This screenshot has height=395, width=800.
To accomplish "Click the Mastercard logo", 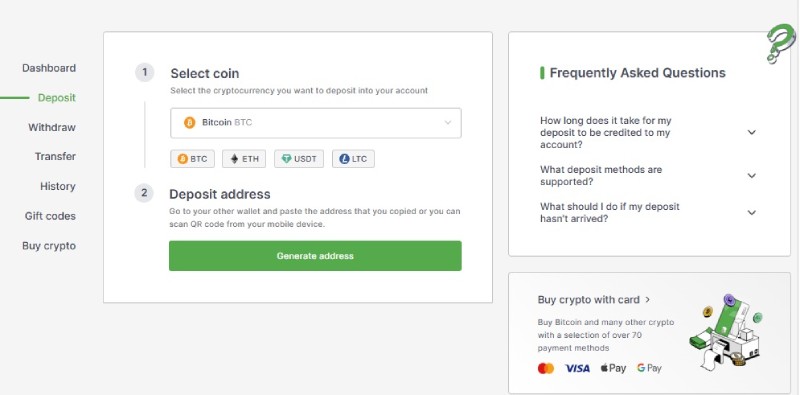I will coord(546,368).
